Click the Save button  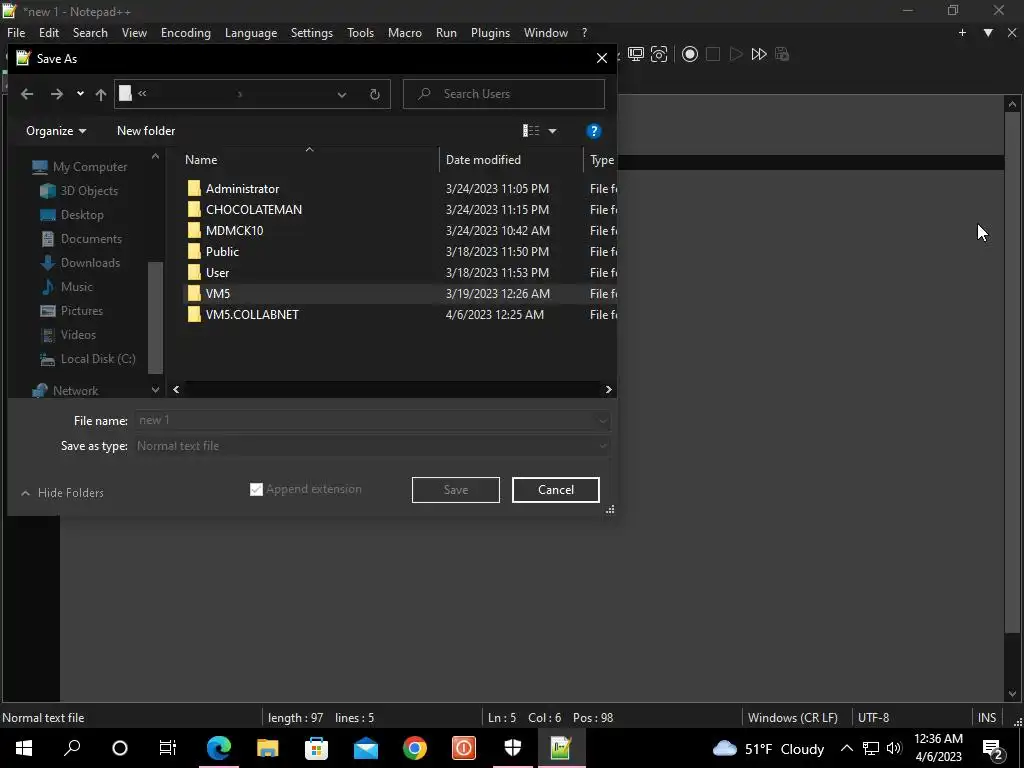pyautogui.click(x=456, y=490)
